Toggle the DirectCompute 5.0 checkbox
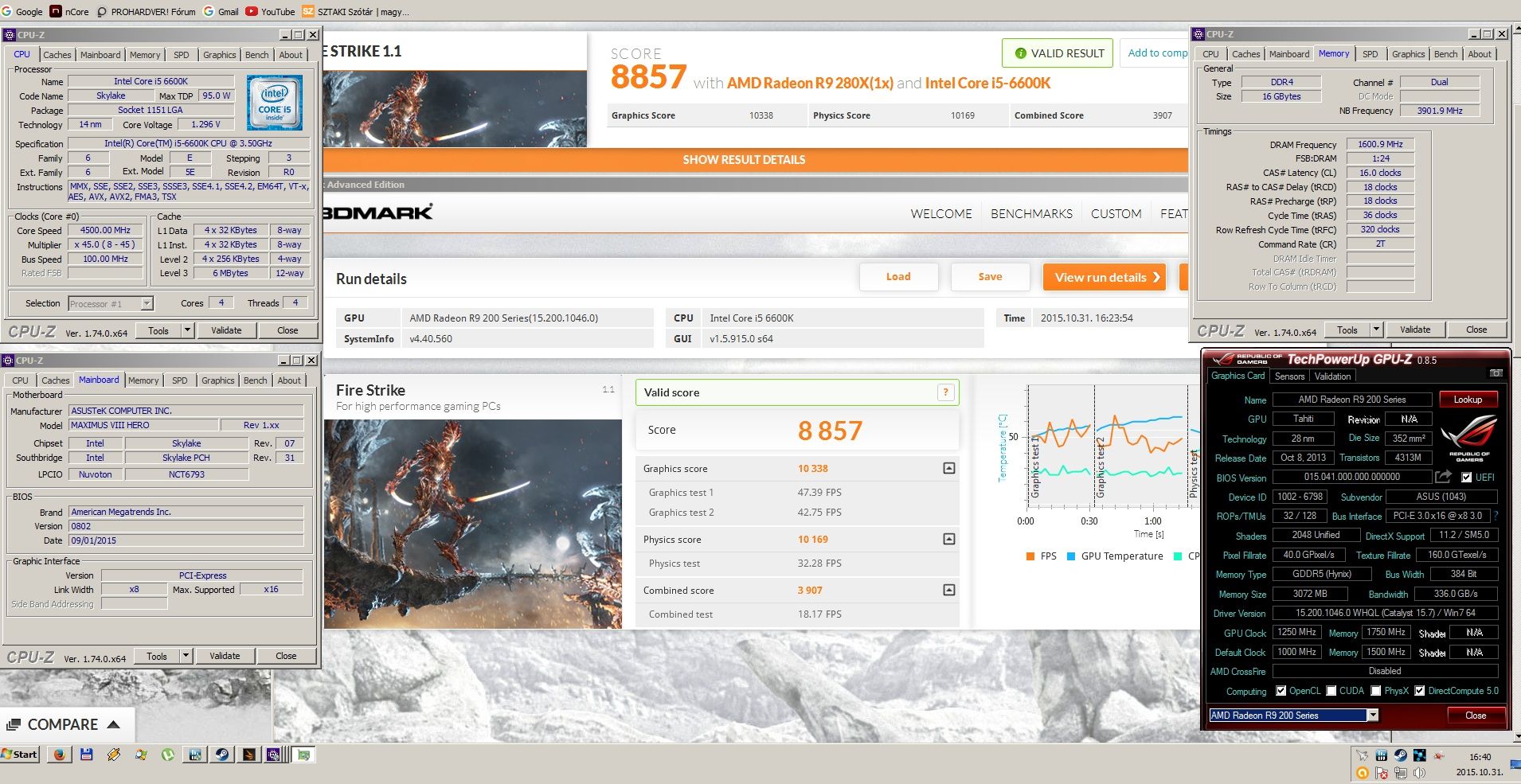 (x=1419, y=691)
